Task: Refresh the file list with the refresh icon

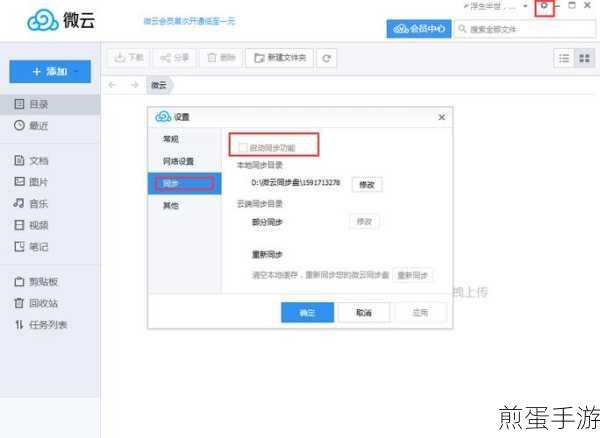Action: tap(326, 58)
